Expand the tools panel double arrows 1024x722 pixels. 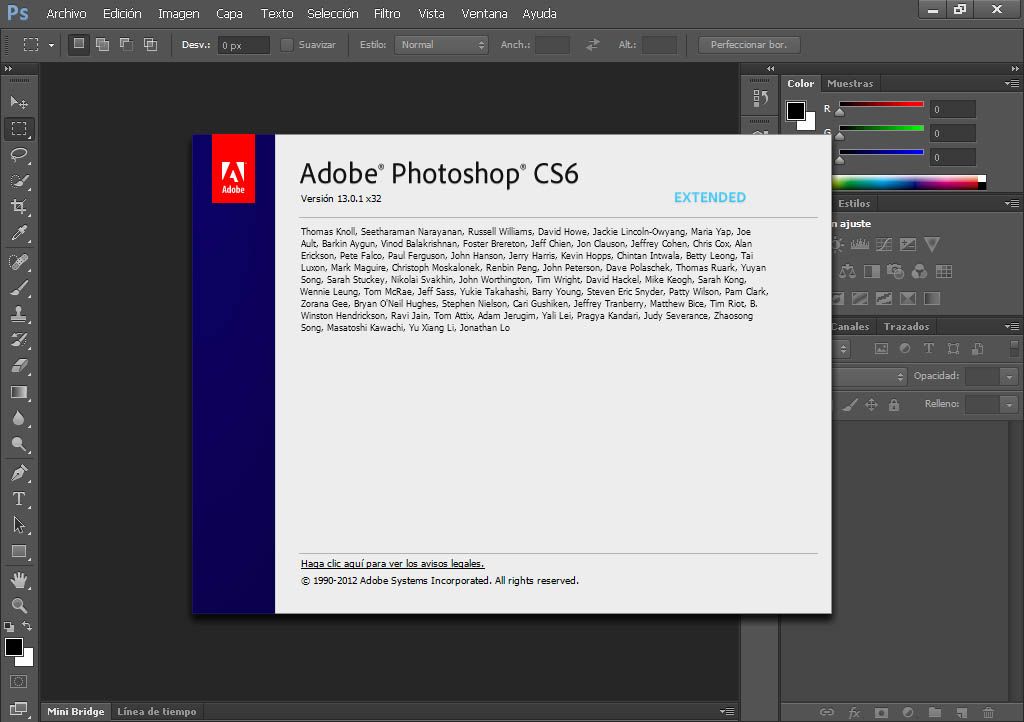click(8, 69)
